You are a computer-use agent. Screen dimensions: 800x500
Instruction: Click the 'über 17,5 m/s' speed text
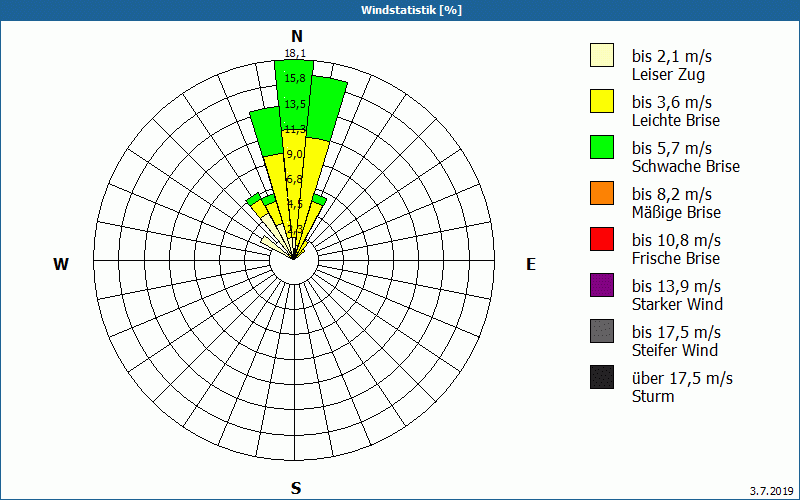tap(682, 378)
